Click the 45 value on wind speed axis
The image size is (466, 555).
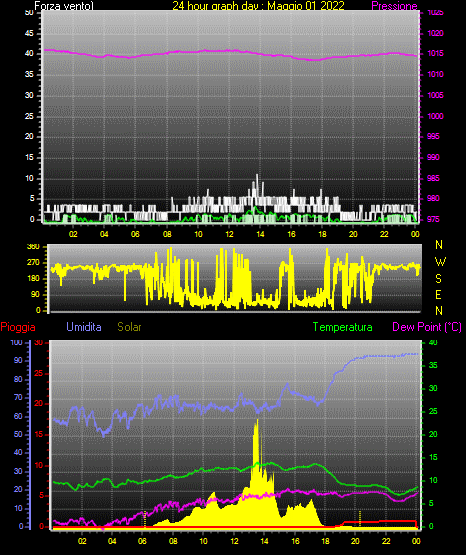pyautogui.click(x=29, y=33)
